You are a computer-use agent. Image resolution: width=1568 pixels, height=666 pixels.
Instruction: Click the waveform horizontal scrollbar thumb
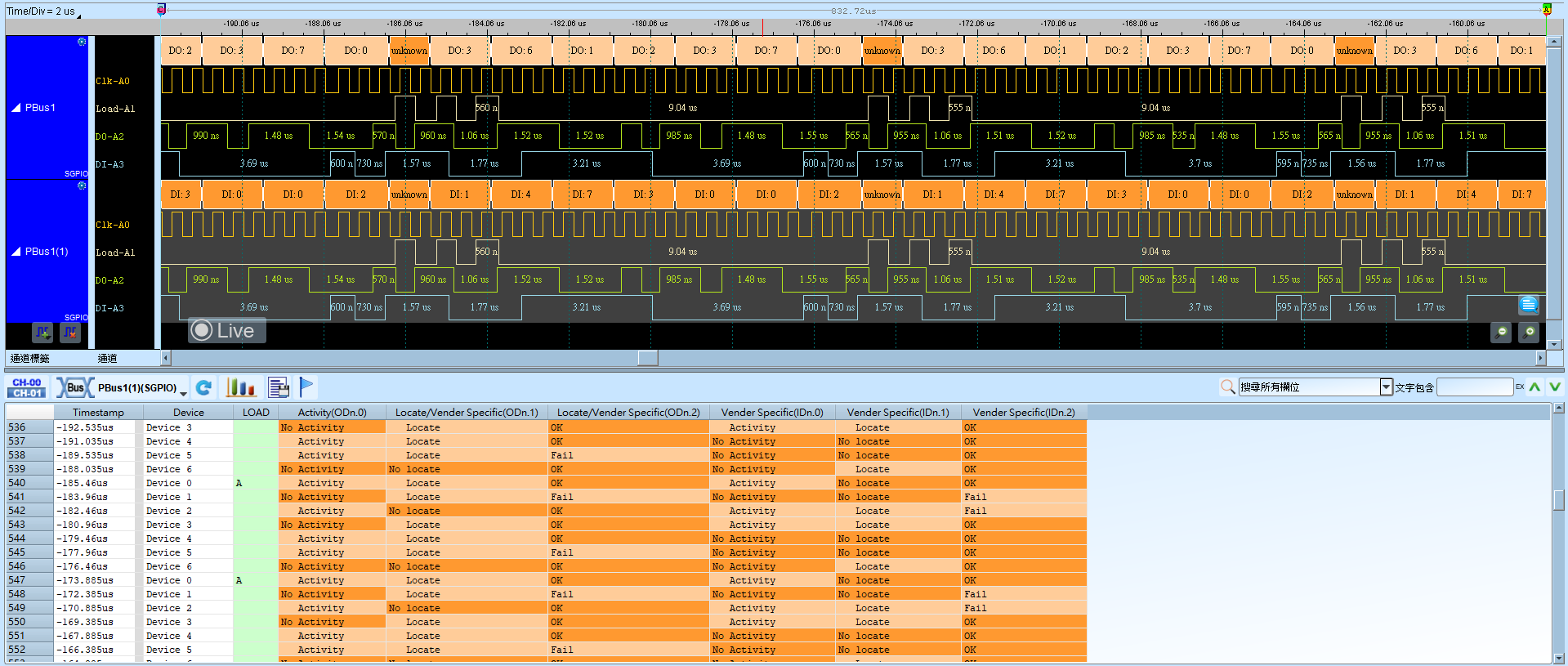coord(648,358)
